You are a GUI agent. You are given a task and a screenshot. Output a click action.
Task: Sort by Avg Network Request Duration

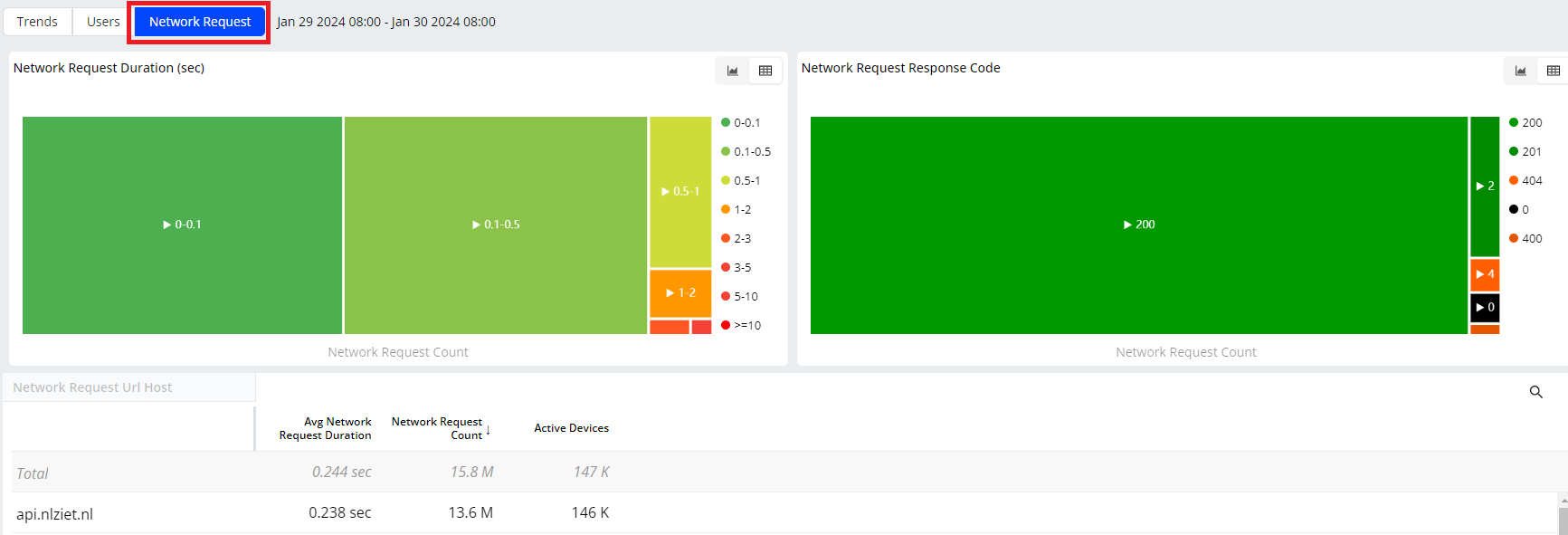(325, 428)
